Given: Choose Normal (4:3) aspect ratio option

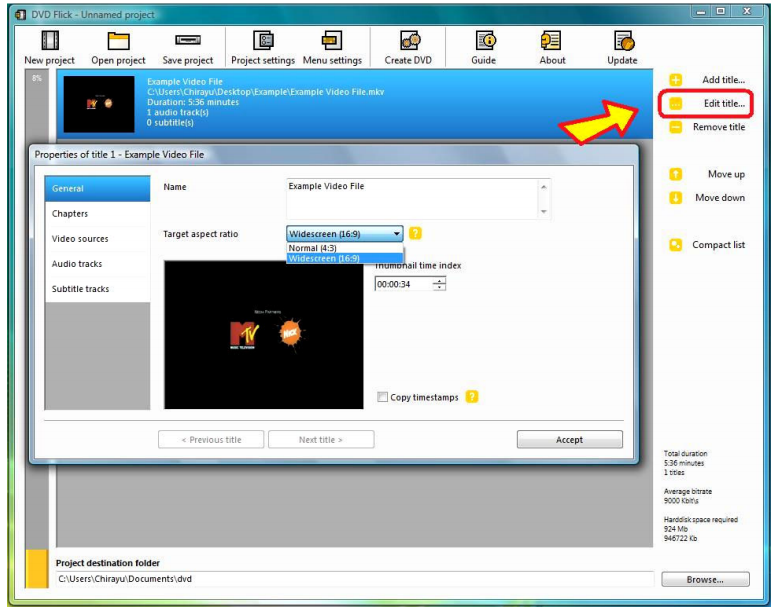Looking at the screenshot, I should click(345, 248).
